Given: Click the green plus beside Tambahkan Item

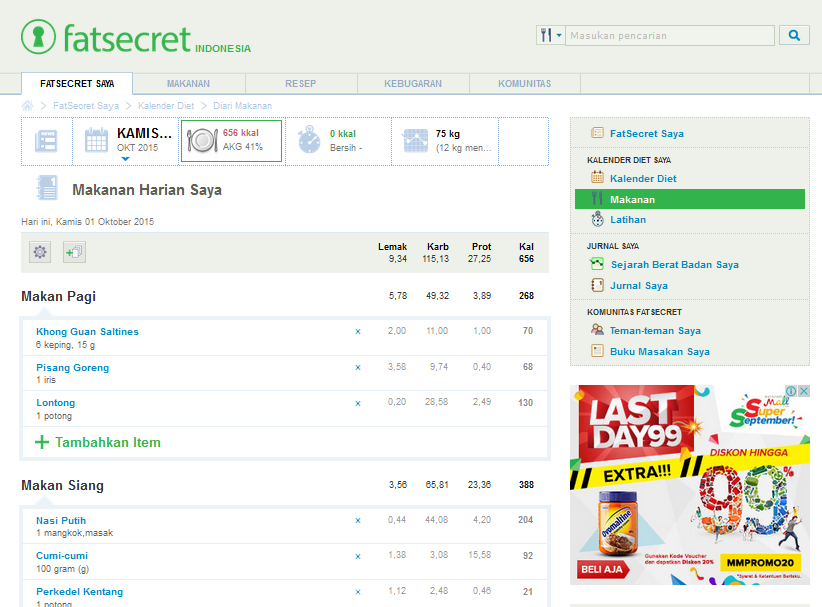Looking at the screenshot, I should coord(41,442).
